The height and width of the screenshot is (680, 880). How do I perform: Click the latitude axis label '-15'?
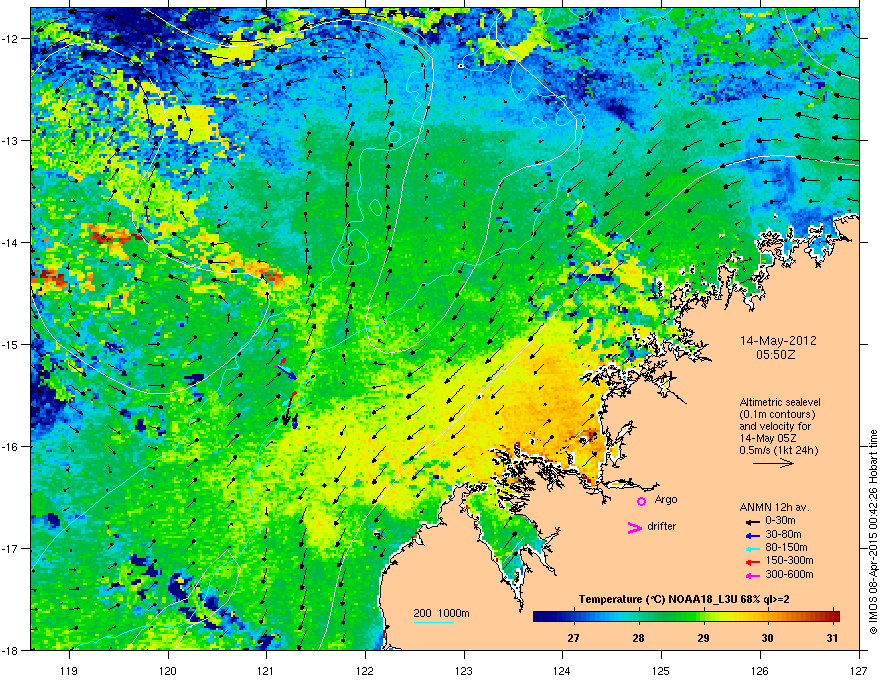click(x=11, y=344)
